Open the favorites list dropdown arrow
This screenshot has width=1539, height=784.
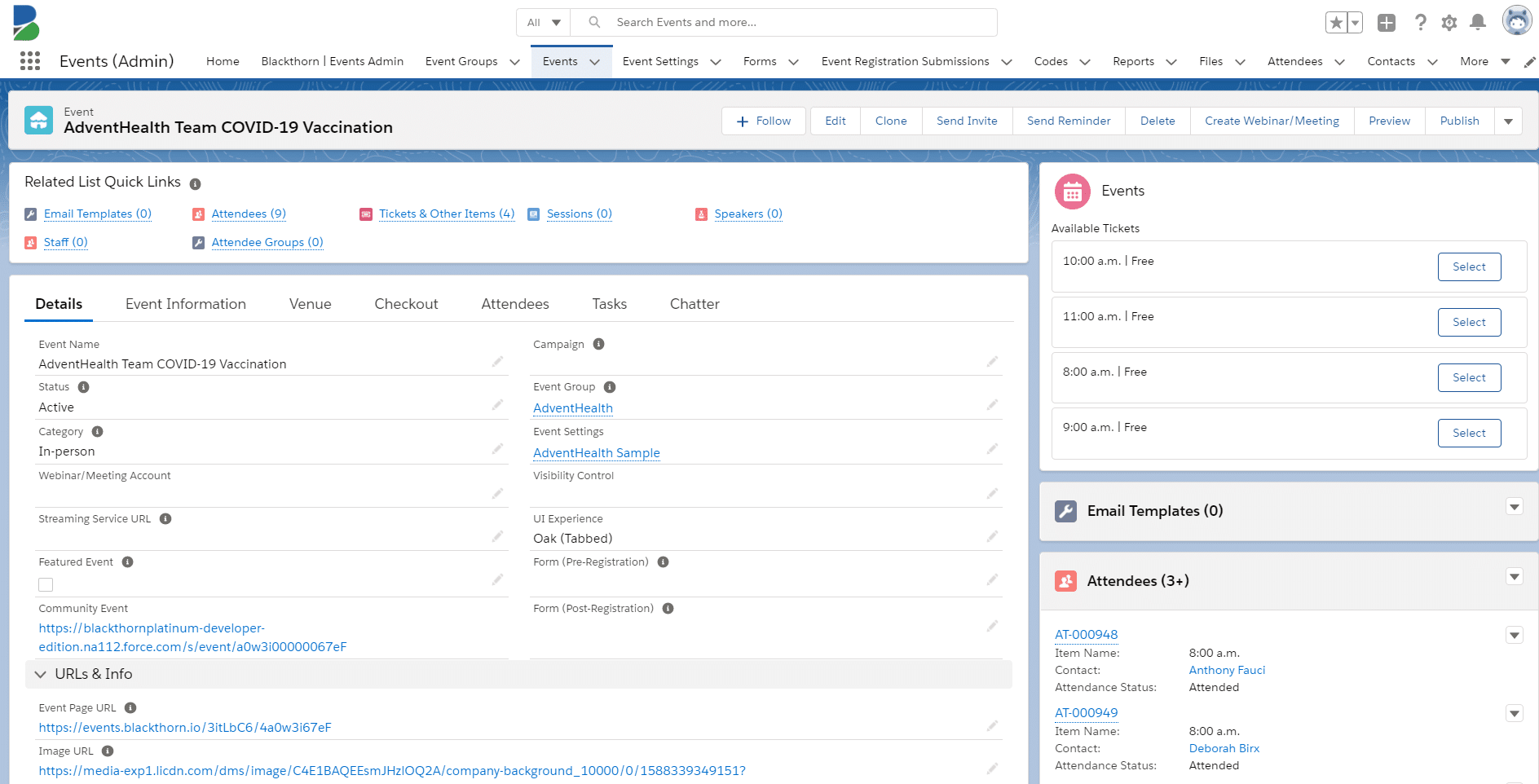coord(1355,23)
